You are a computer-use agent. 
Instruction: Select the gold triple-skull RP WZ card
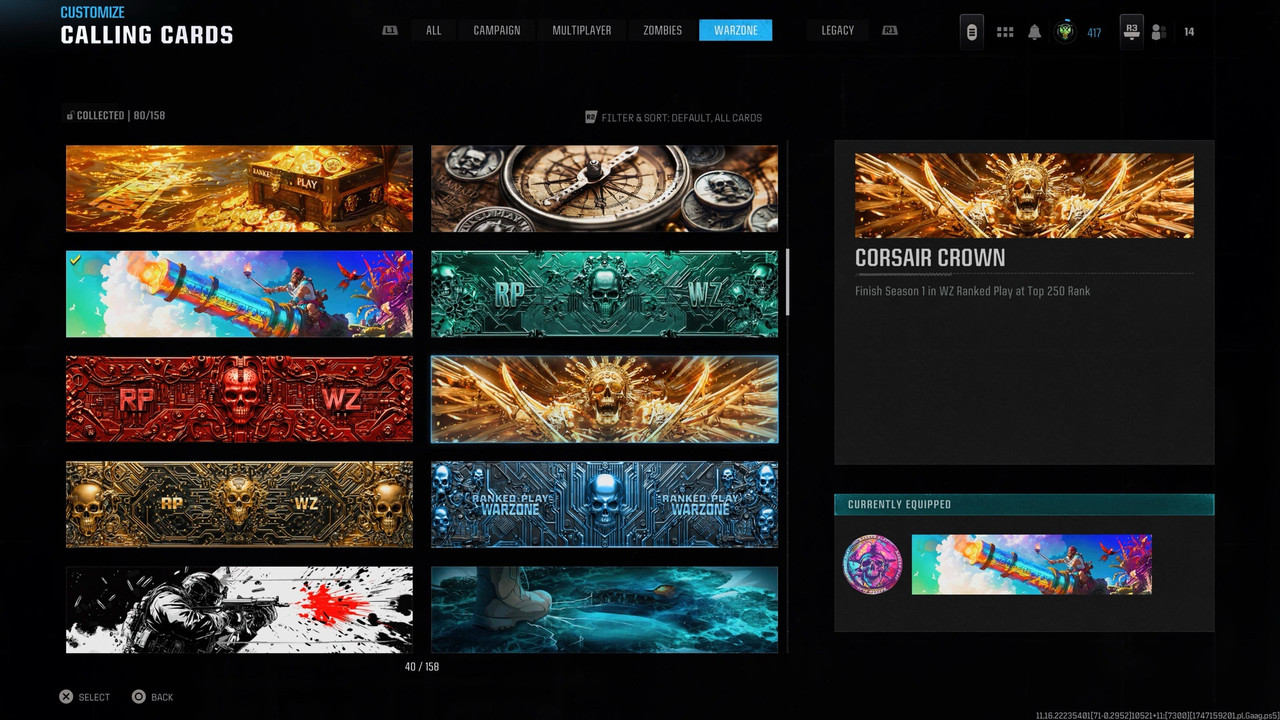pyautogui.click(x=239, y=505)
